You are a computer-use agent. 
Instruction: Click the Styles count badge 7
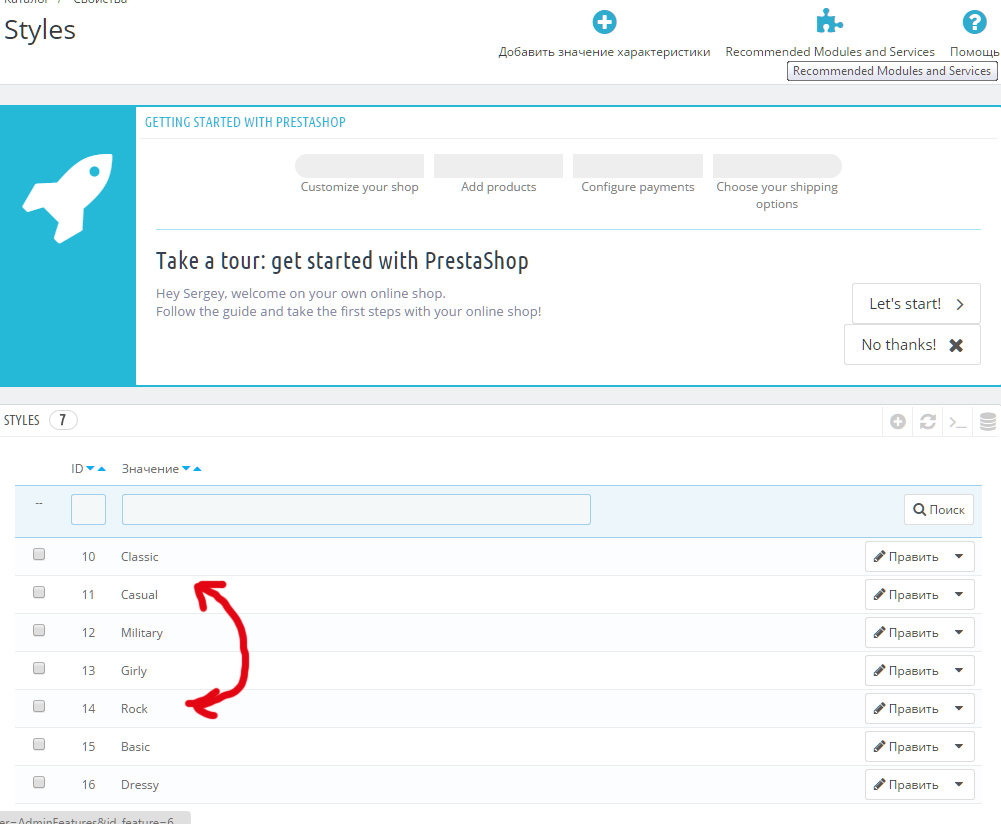pos(63,420)
